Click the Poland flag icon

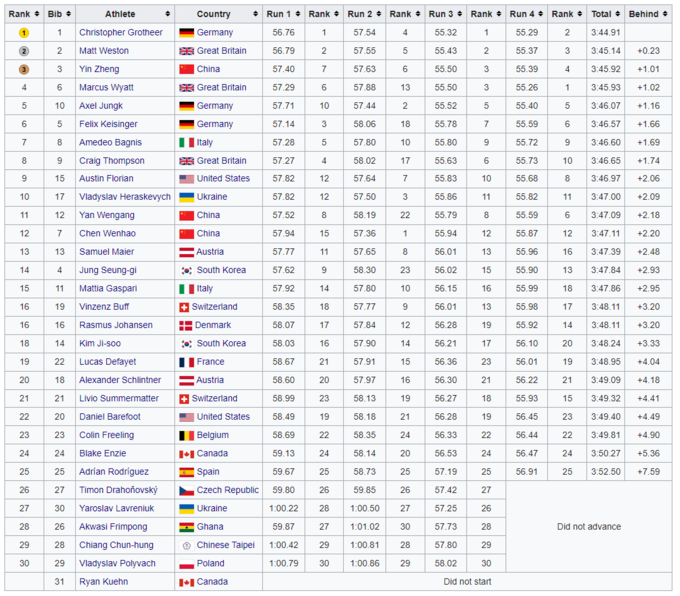click(x=186, y=564)
